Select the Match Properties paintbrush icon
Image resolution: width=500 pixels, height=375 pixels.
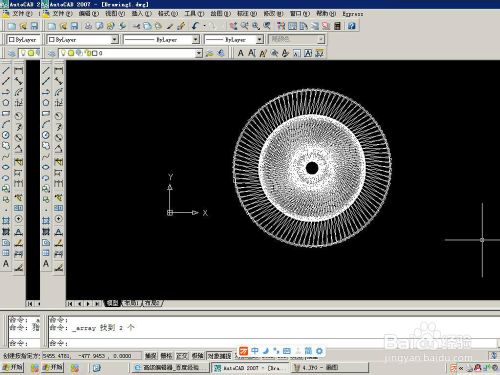pyautogui.click(x=170, y=26)
